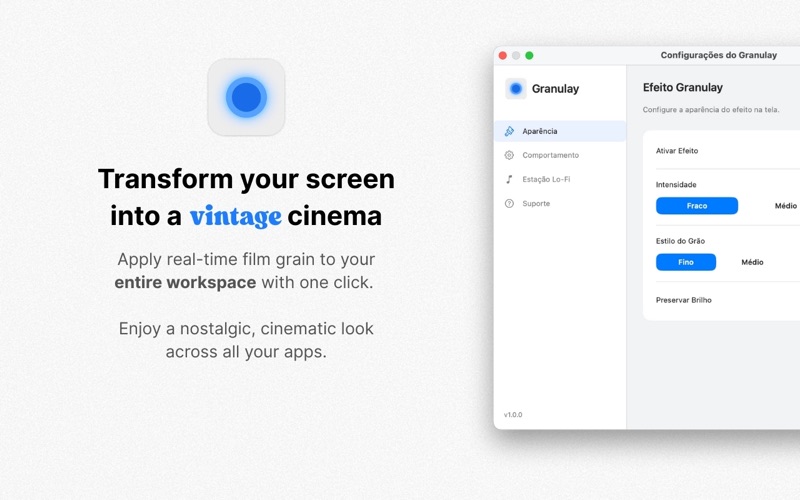
Task: Click the 'Intensidade' label
Action: click(x=676, y=184)
